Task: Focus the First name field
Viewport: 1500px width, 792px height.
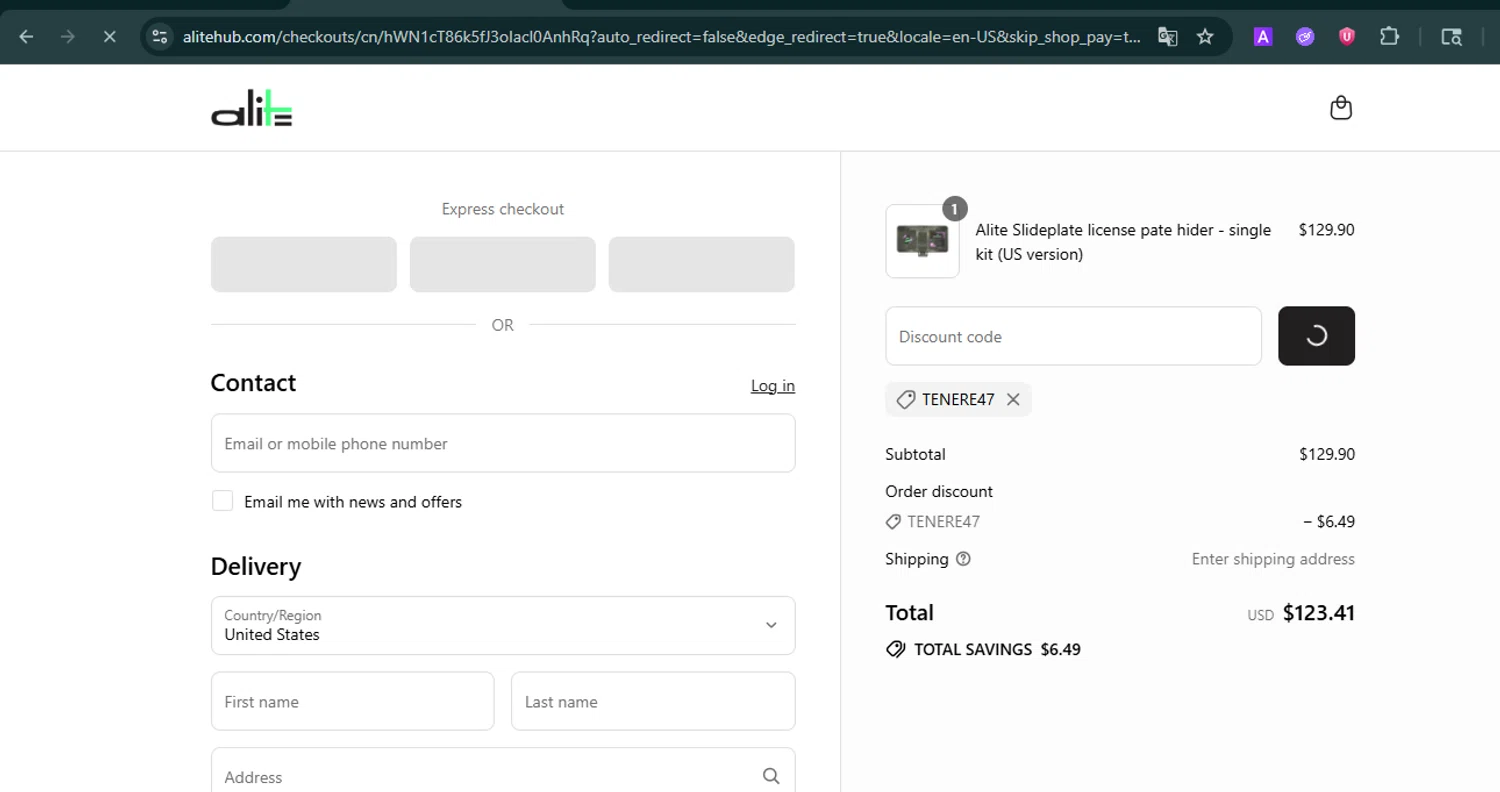Action: click(x=352, y=701)
